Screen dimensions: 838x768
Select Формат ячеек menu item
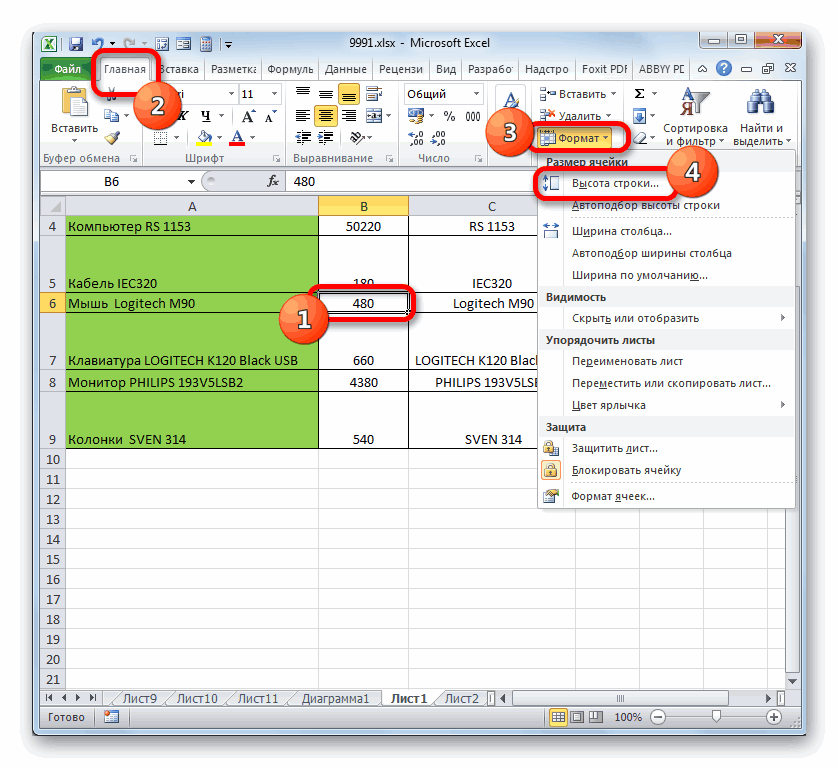666,497
